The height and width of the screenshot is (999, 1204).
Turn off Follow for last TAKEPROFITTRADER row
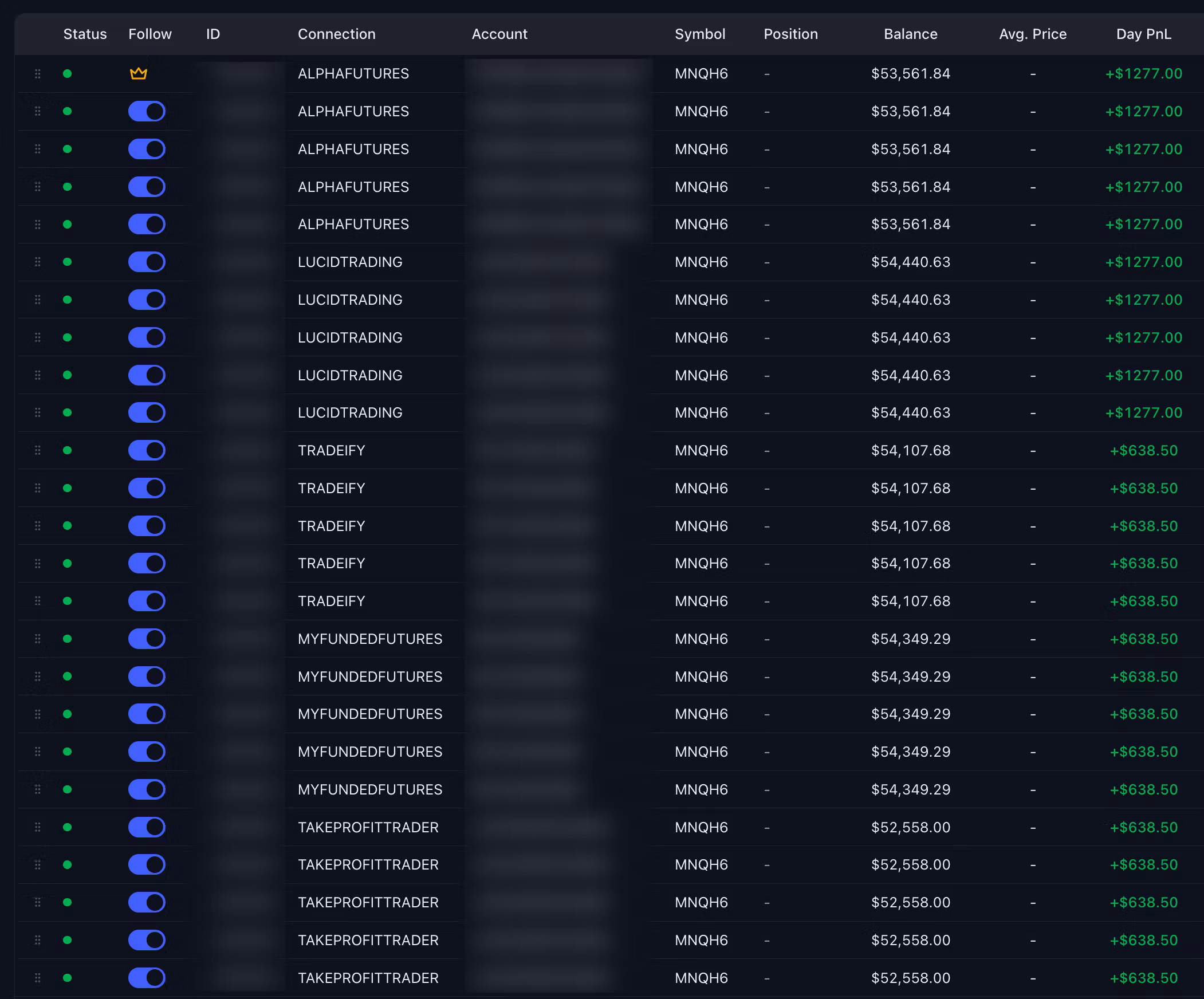pyautogui.click(x=147, y=978)
